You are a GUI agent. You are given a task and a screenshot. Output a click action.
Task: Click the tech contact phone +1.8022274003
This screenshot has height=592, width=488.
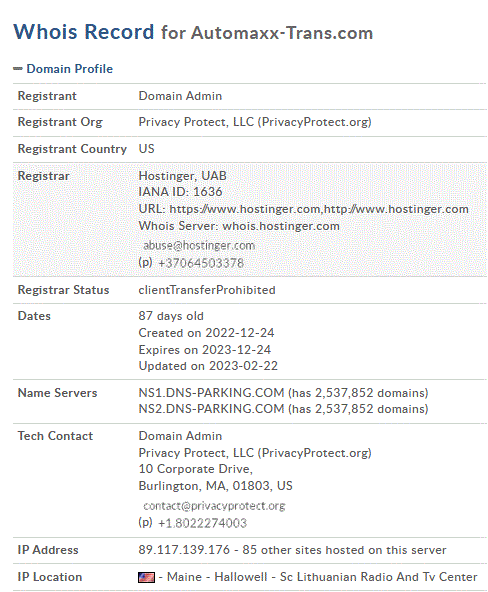(202, 523)
